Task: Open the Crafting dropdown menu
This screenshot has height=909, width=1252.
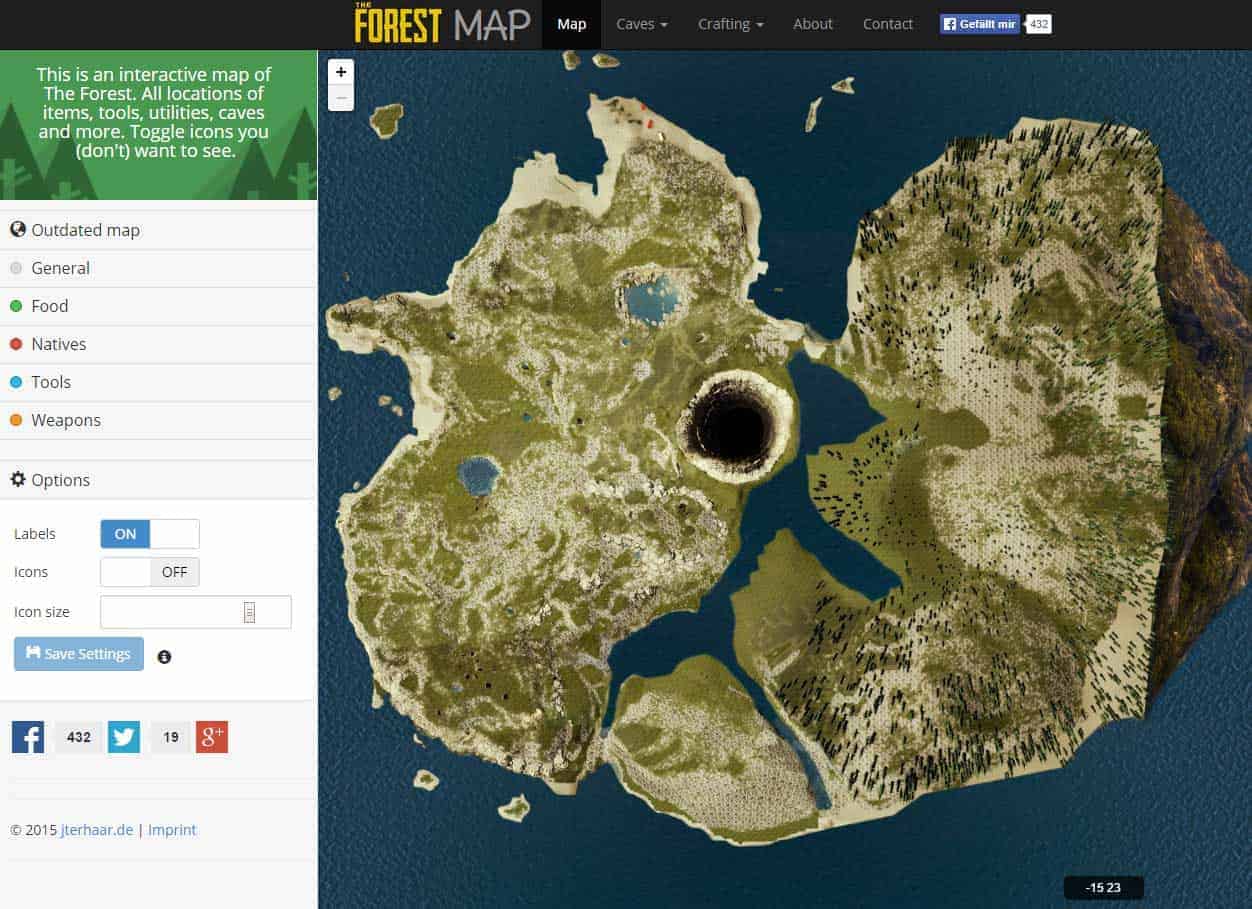Action: [730, 24]
